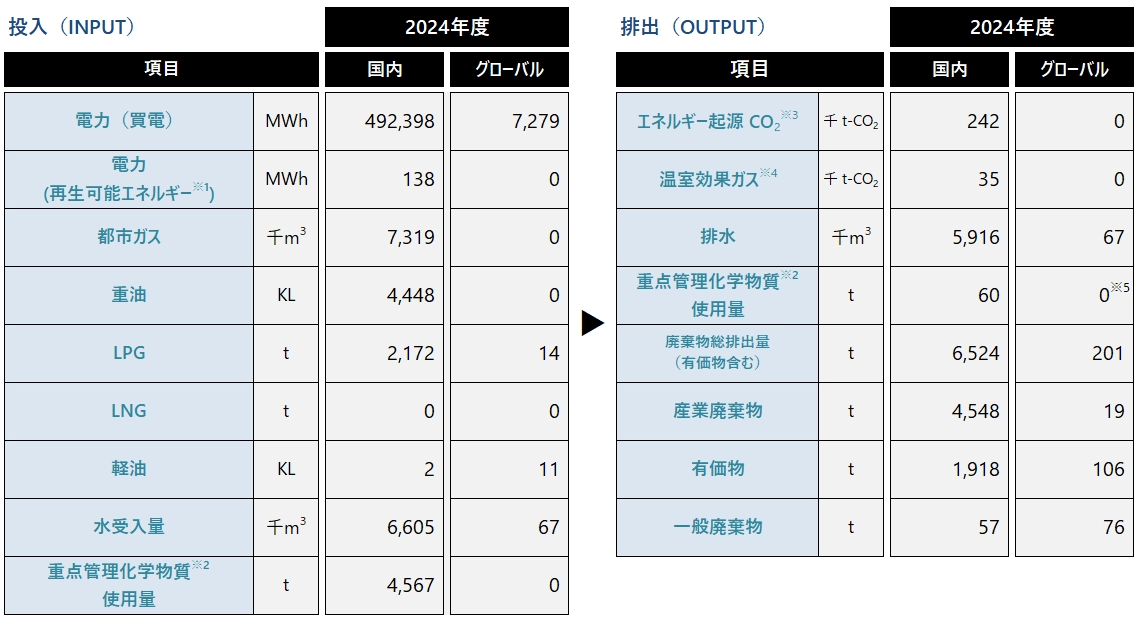Select the 温室効果ガス row label
Image resolution: width=1136 pixels, height=617 pixels.
tap(716, 179)
